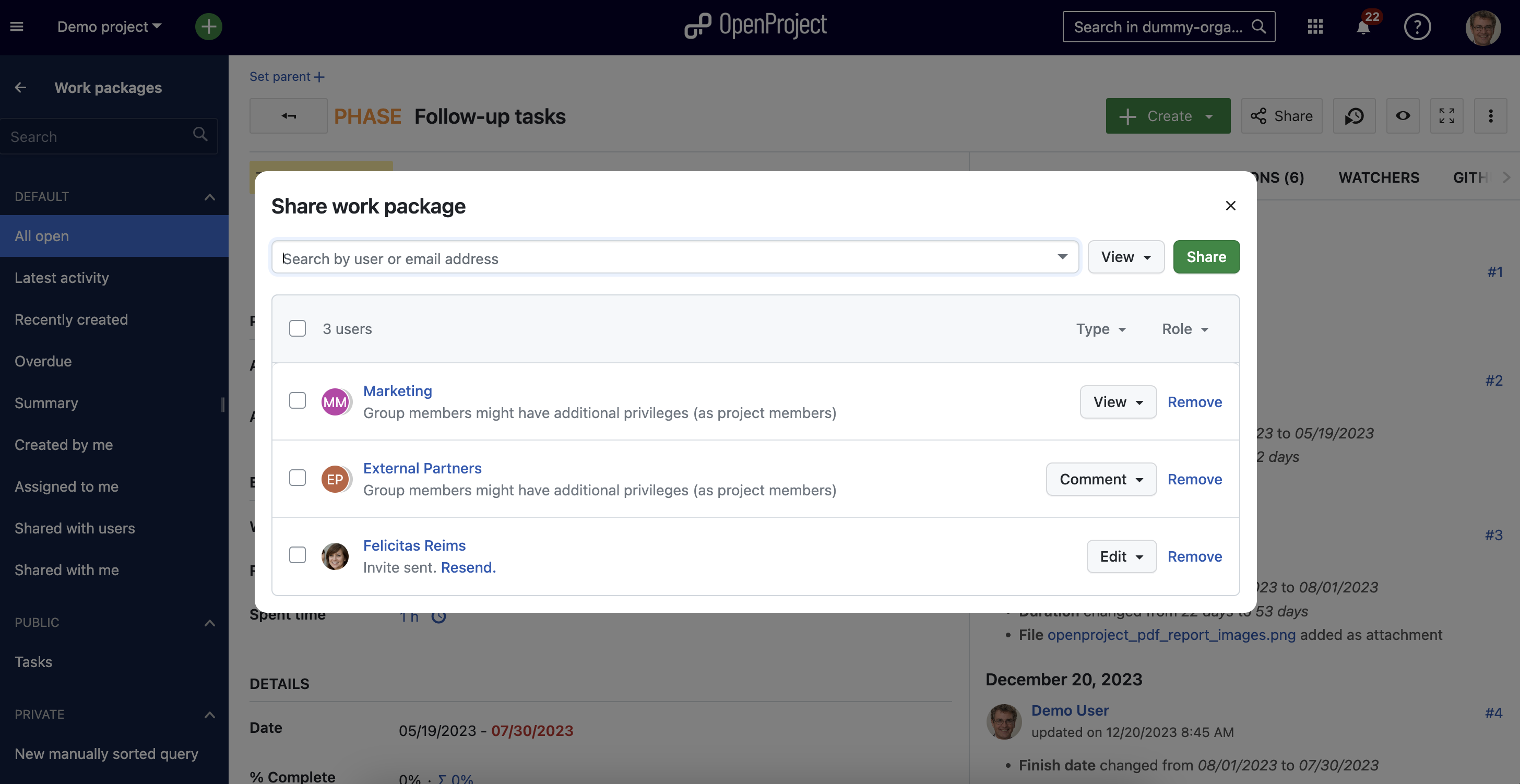Select the External Partners checkbox
The height and width of the screenshot is (784, 1520).
(x=298, y=479)
